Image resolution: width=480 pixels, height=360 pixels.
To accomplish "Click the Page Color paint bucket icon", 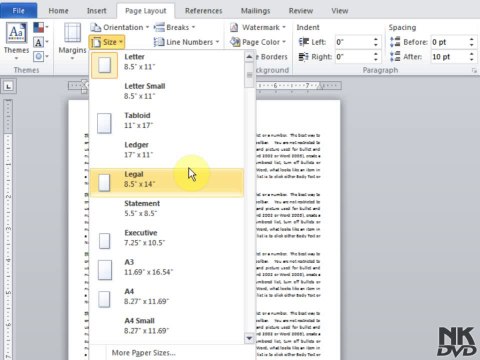I will click(235, 42).
